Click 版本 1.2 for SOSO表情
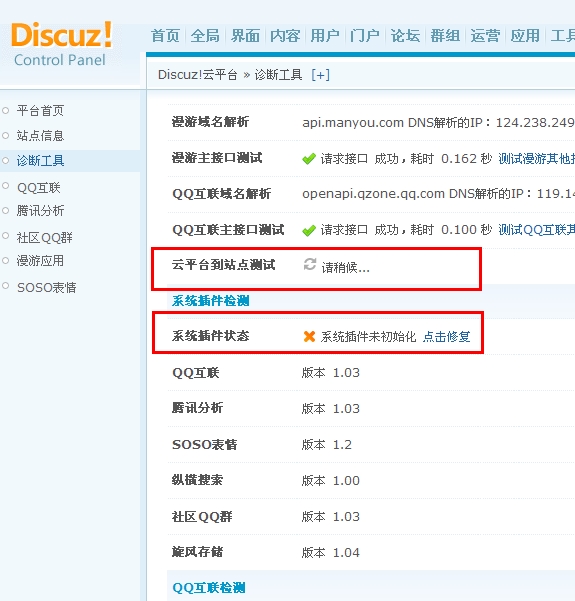The height and width of the screenshot is (601, 575). tap(327, 445)
